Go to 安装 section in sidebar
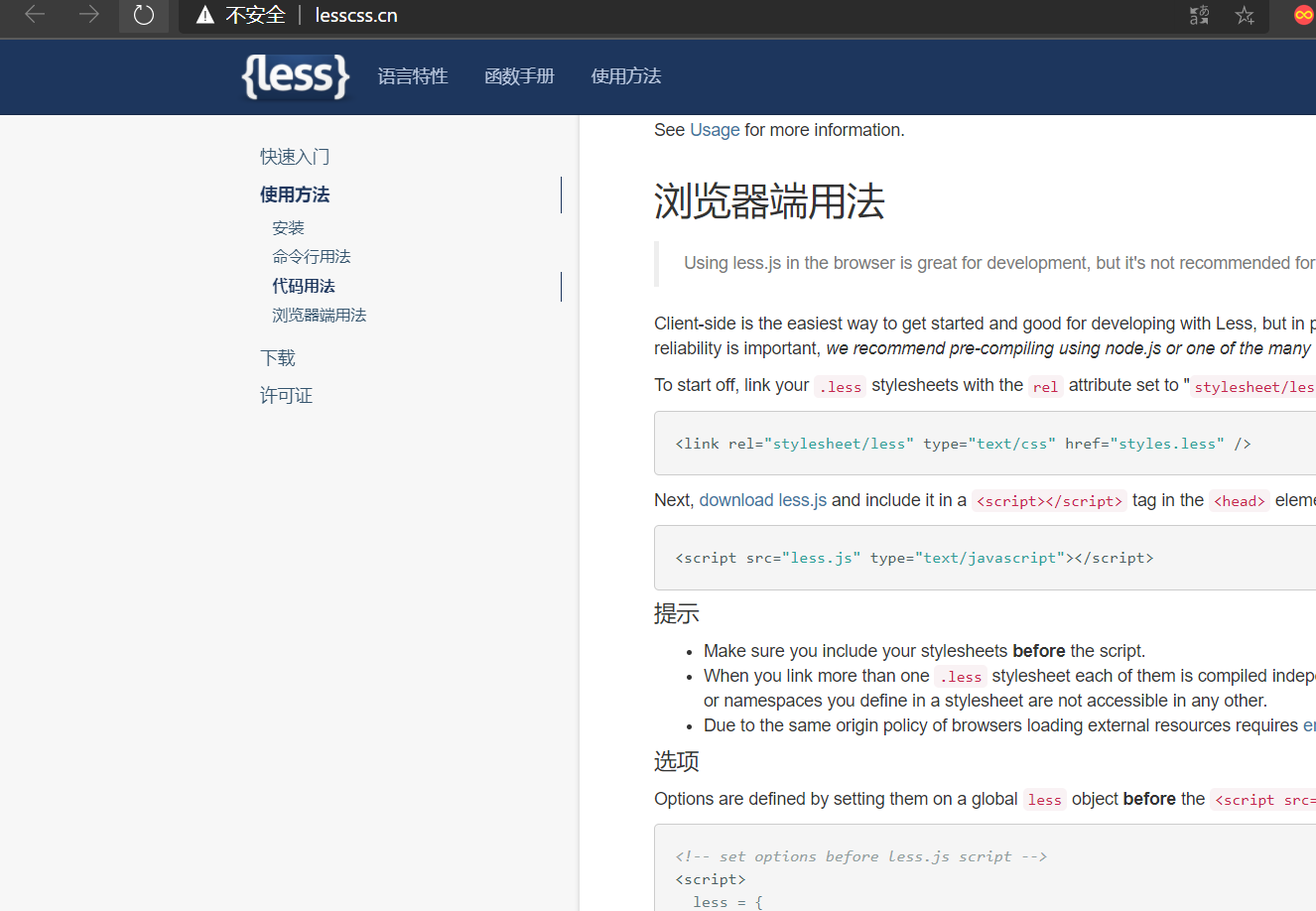1316x911 pixels. pos(288,228)
